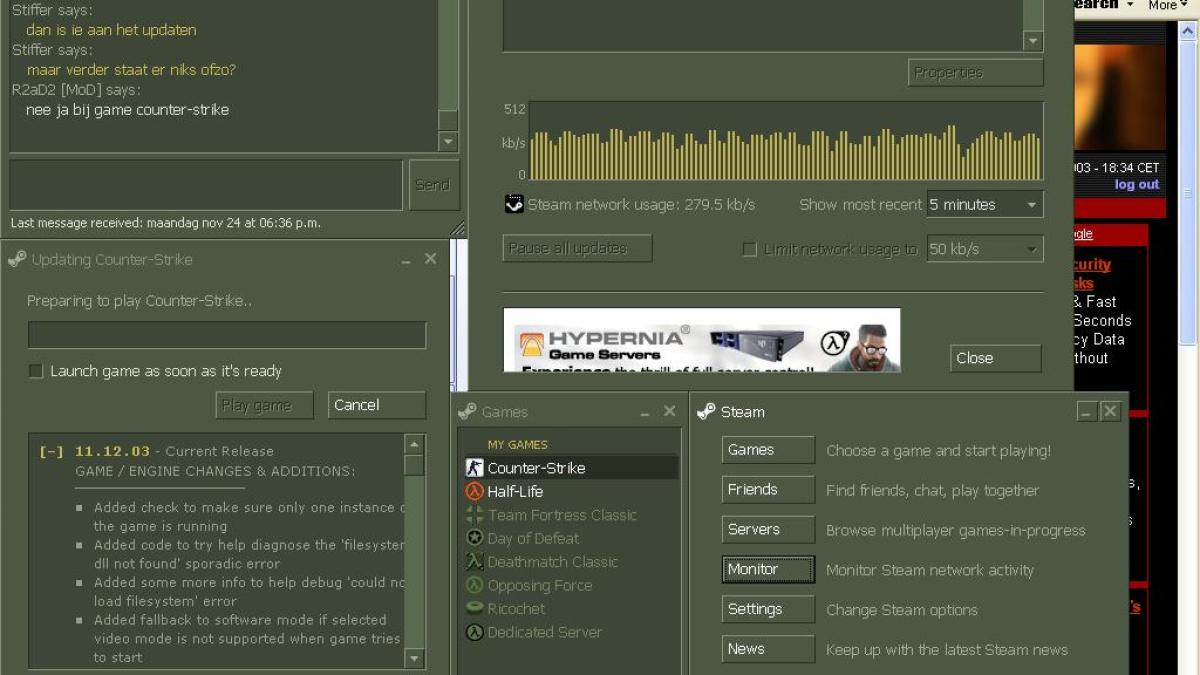The image size is (1200, 675).
Task: Click the Ricochet game icon
Action: 475,609
